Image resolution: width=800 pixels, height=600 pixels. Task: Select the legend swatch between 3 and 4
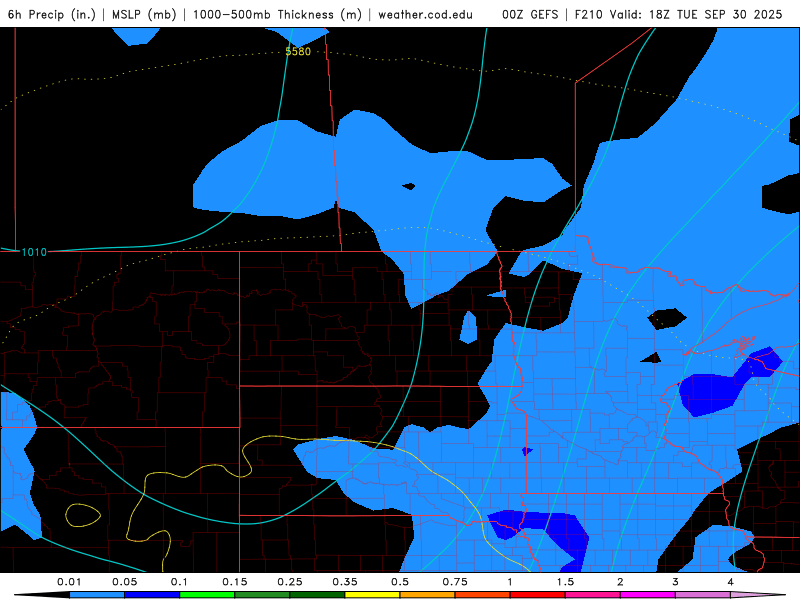pyautogui.click(x=703, y=595)
